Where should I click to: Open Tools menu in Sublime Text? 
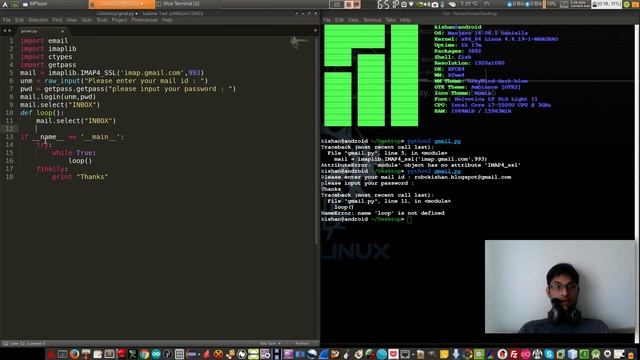click(102, 20)
